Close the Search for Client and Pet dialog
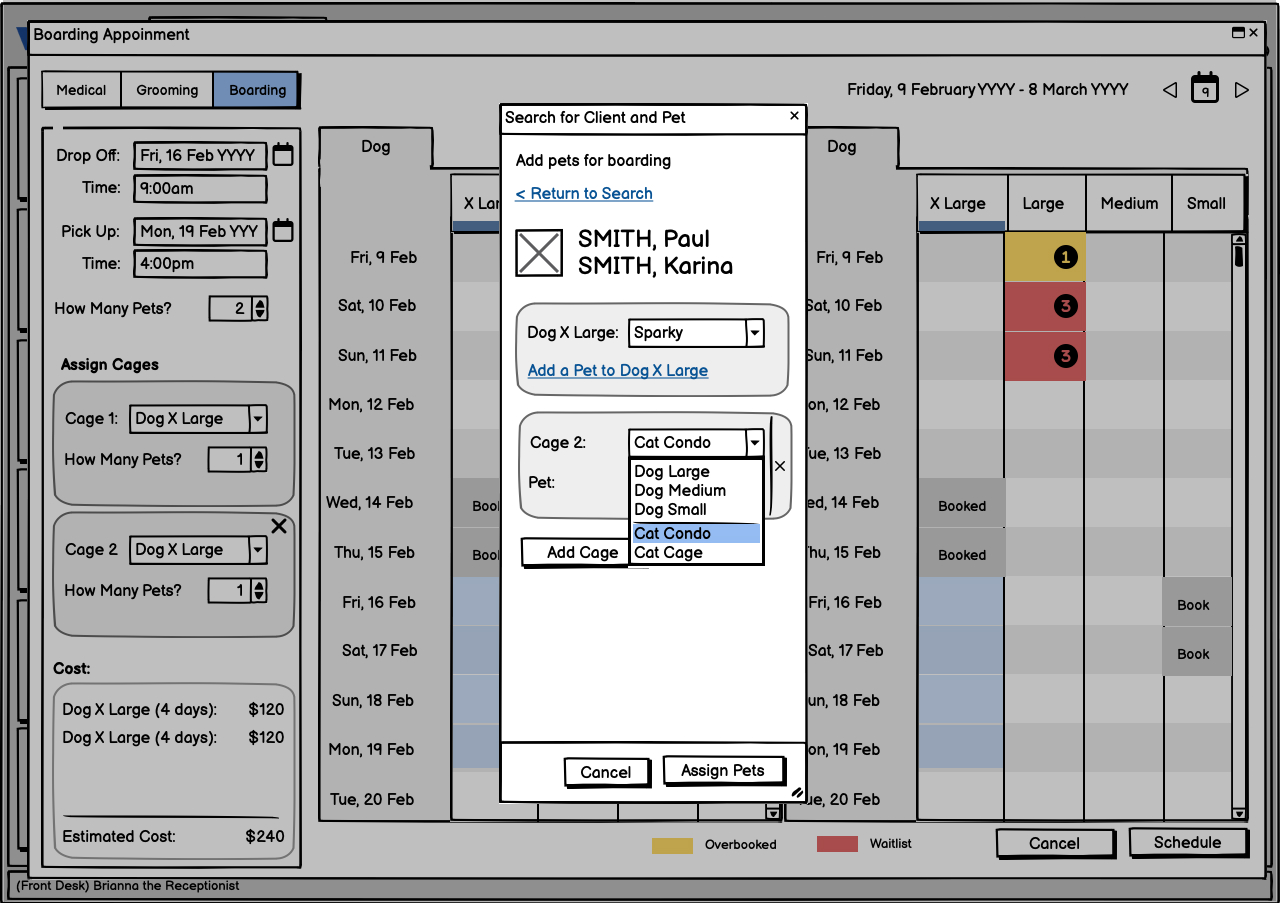1280x903 pixels. pos(795,116)
